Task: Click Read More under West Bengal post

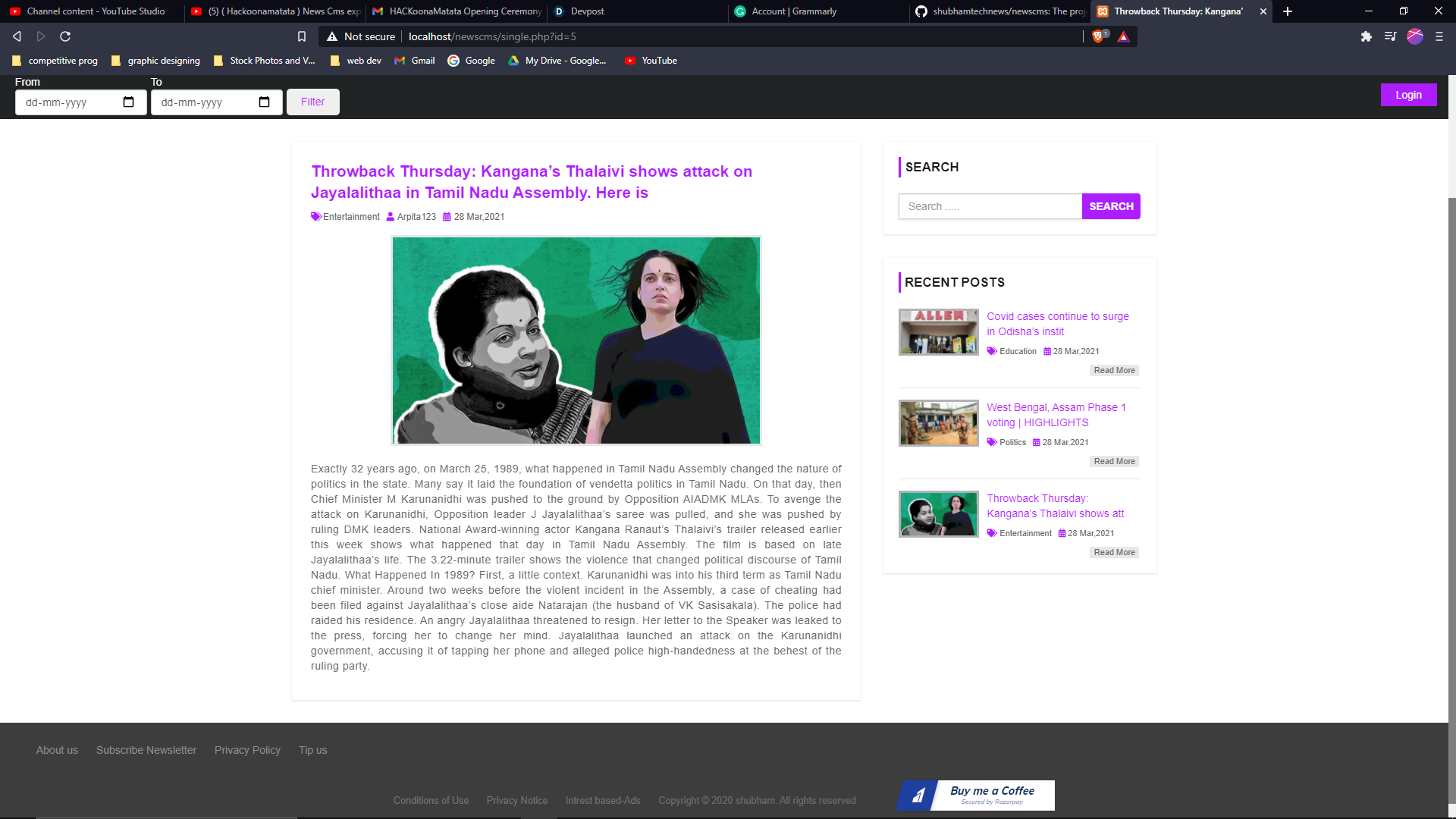Action: pyautogui.click(x=1114, y=461)
